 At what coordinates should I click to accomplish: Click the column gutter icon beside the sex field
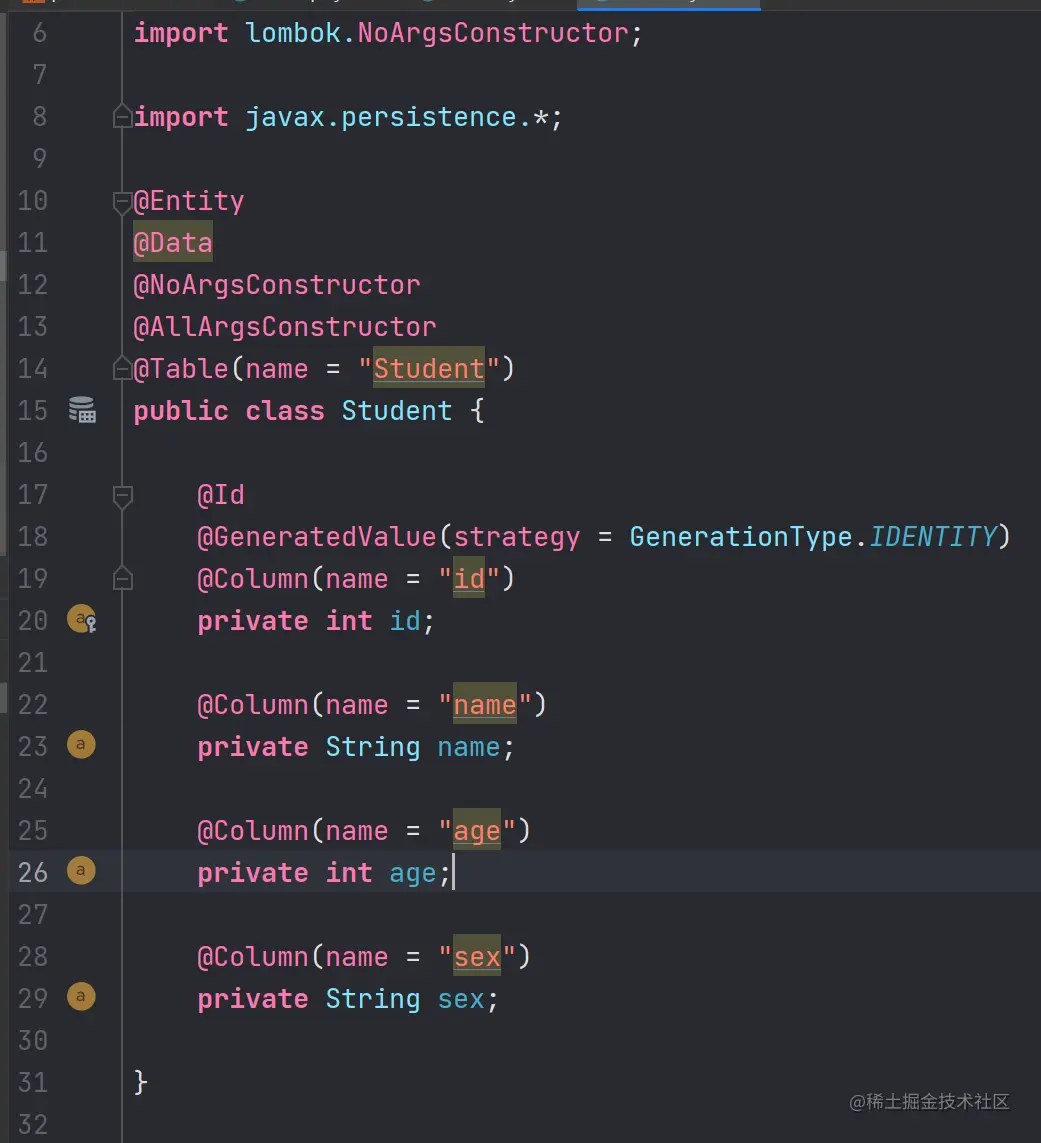pos(81,997)
